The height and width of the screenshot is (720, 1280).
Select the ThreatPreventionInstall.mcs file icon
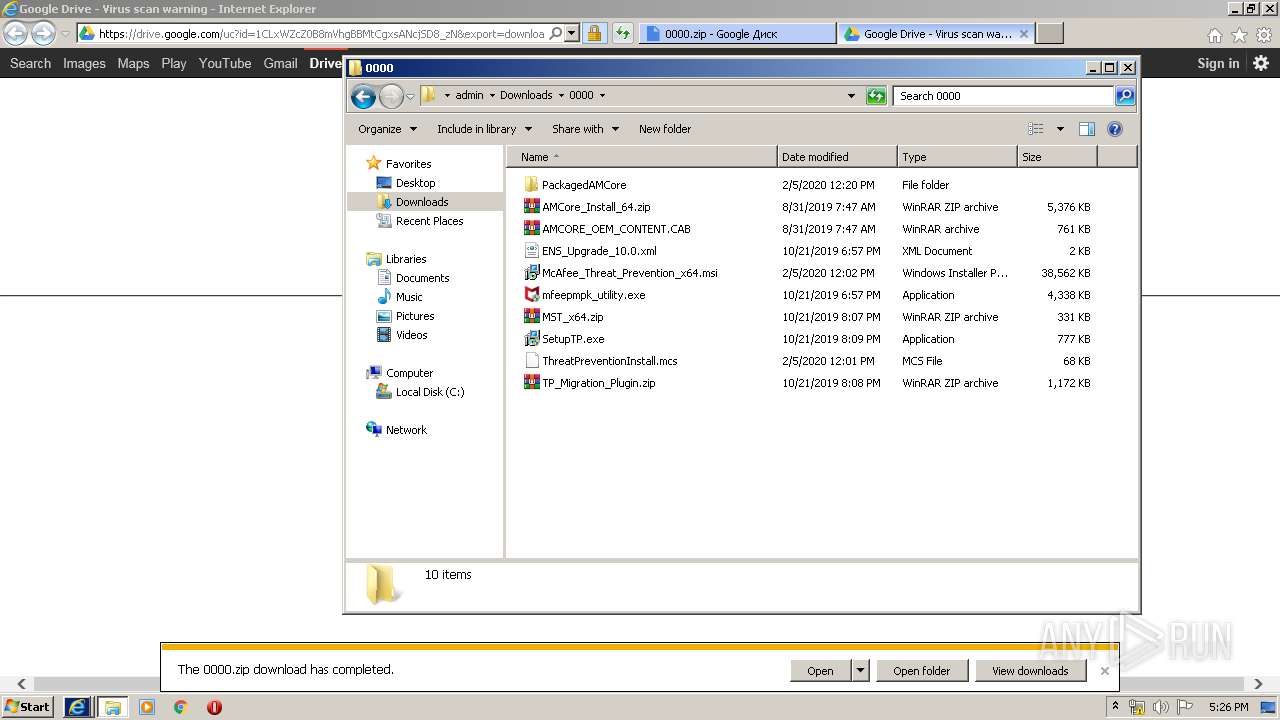pos(531,361)
